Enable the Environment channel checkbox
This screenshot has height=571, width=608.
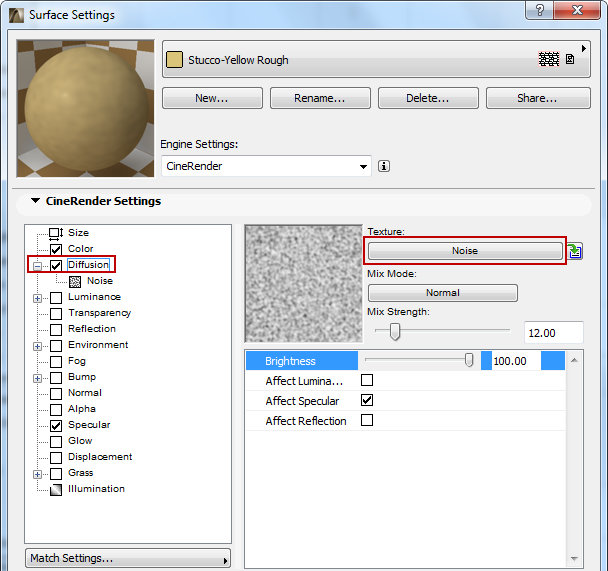click(x=56, y=346)
